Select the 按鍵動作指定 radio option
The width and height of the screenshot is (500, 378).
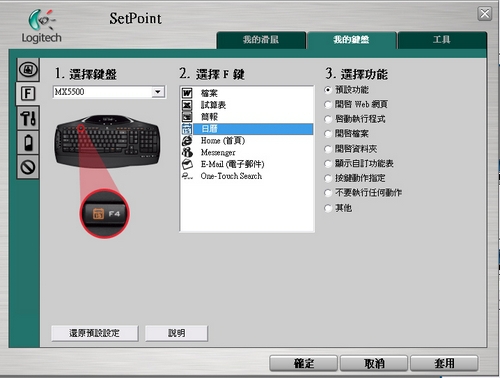(328, 178)
